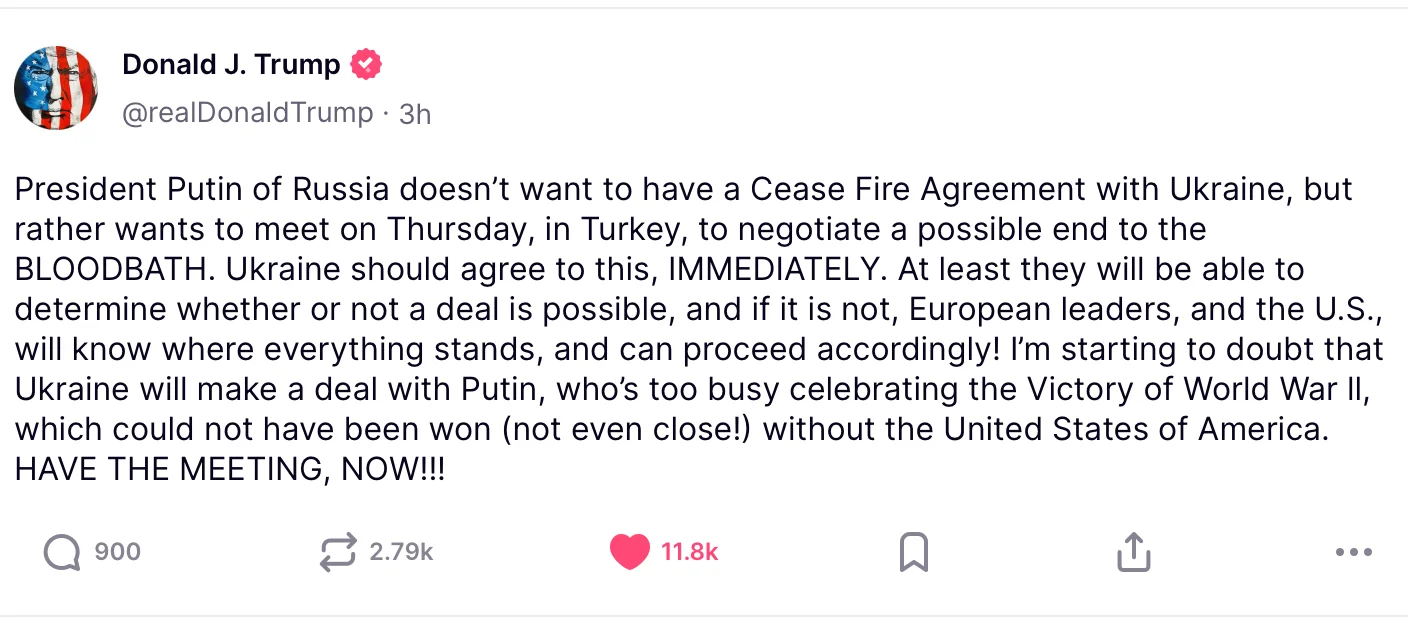Click the 900 replies count

117,552
